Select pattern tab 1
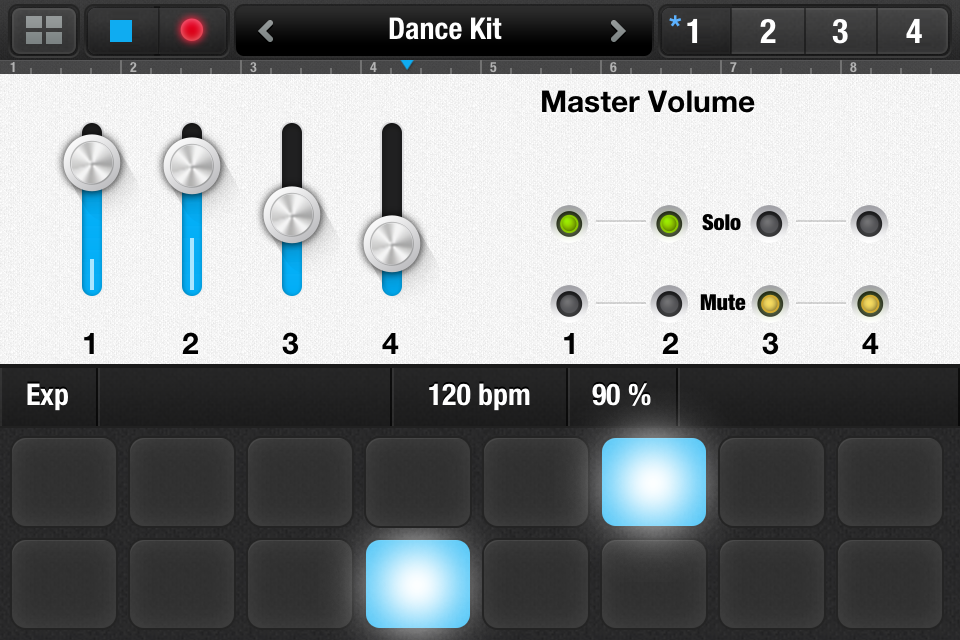Image resolution: width=960 pixels, height=640 pixels. tap(696, 31)
